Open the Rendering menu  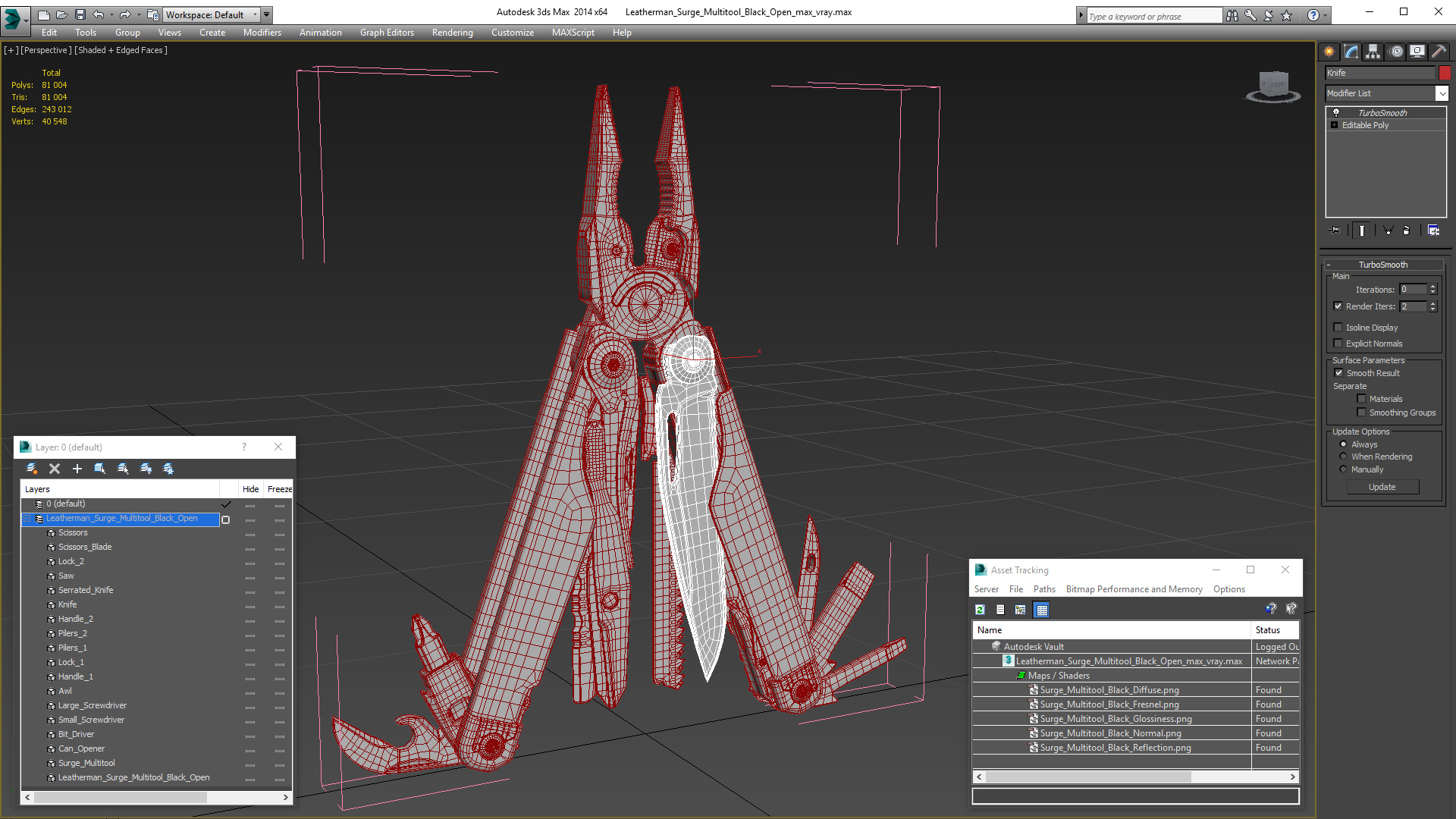(x=452, y=33)
